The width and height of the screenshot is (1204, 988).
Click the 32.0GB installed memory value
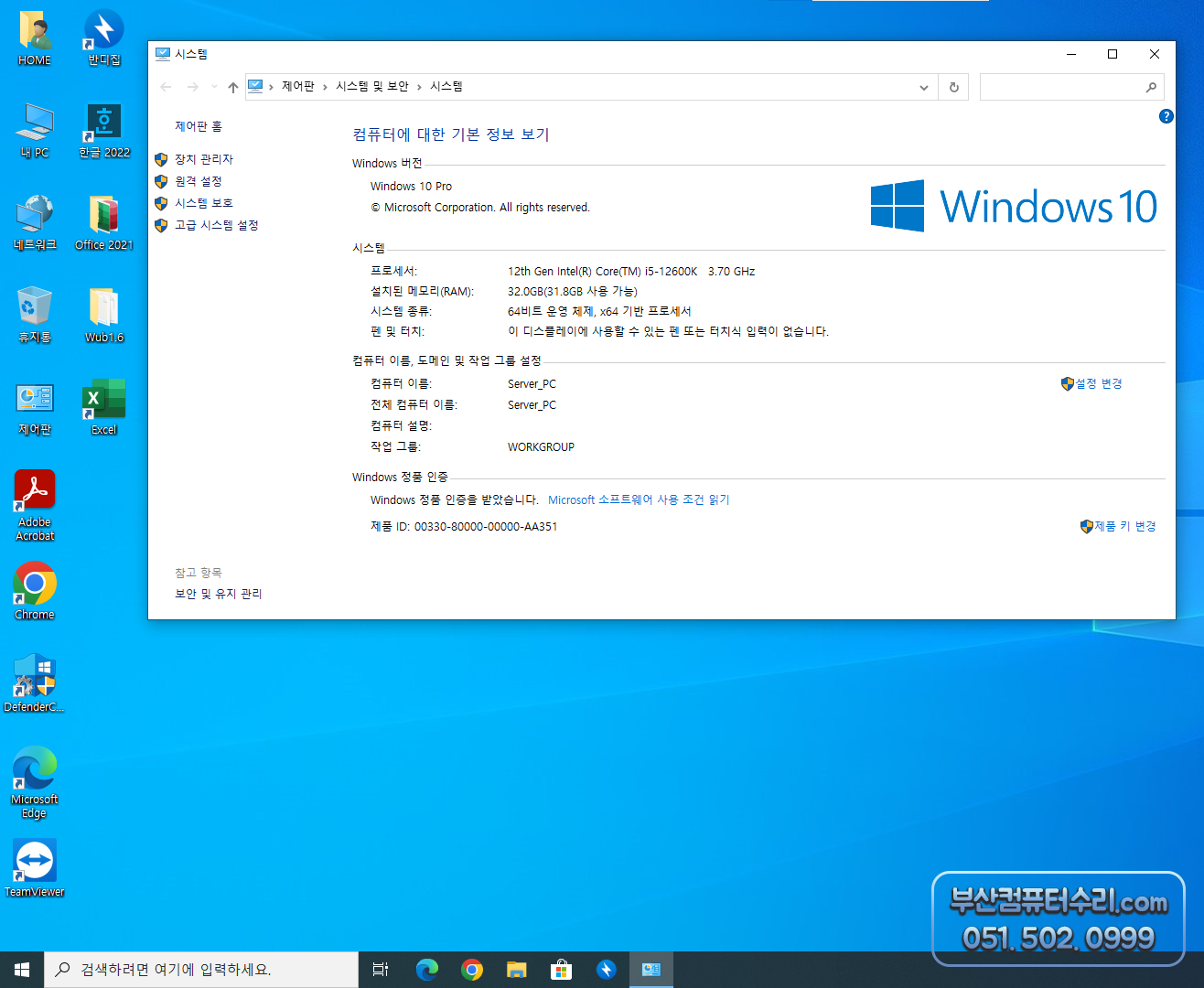click(573, 291)
